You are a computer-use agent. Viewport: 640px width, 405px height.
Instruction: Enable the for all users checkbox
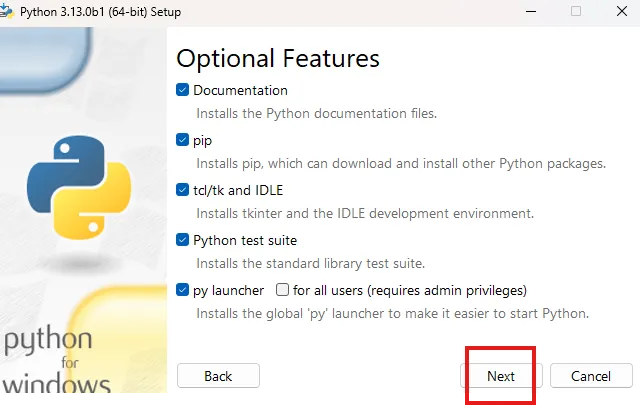[x=282, y=290]
